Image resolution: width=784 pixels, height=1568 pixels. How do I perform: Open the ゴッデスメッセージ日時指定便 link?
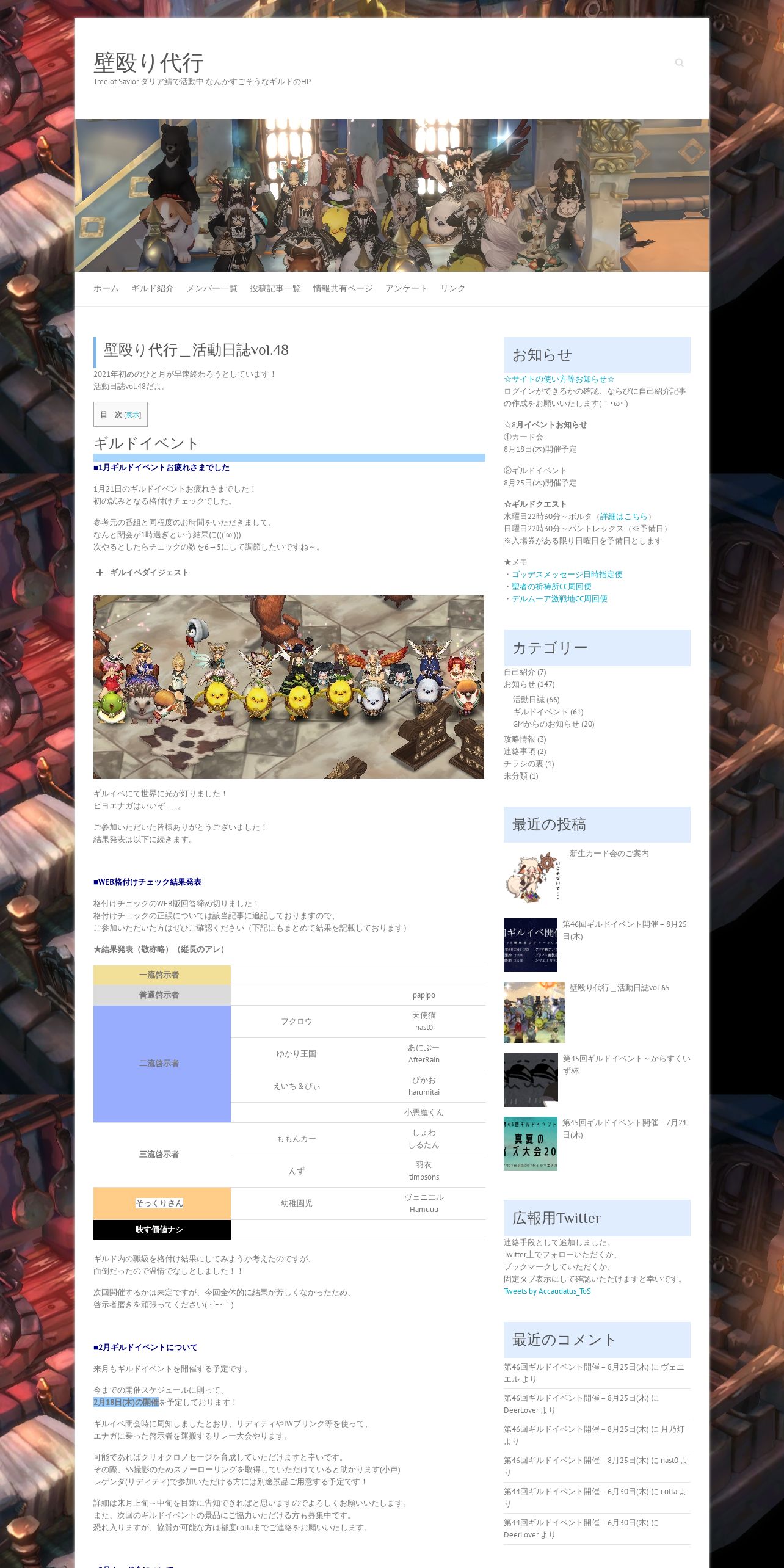point(567,574)
